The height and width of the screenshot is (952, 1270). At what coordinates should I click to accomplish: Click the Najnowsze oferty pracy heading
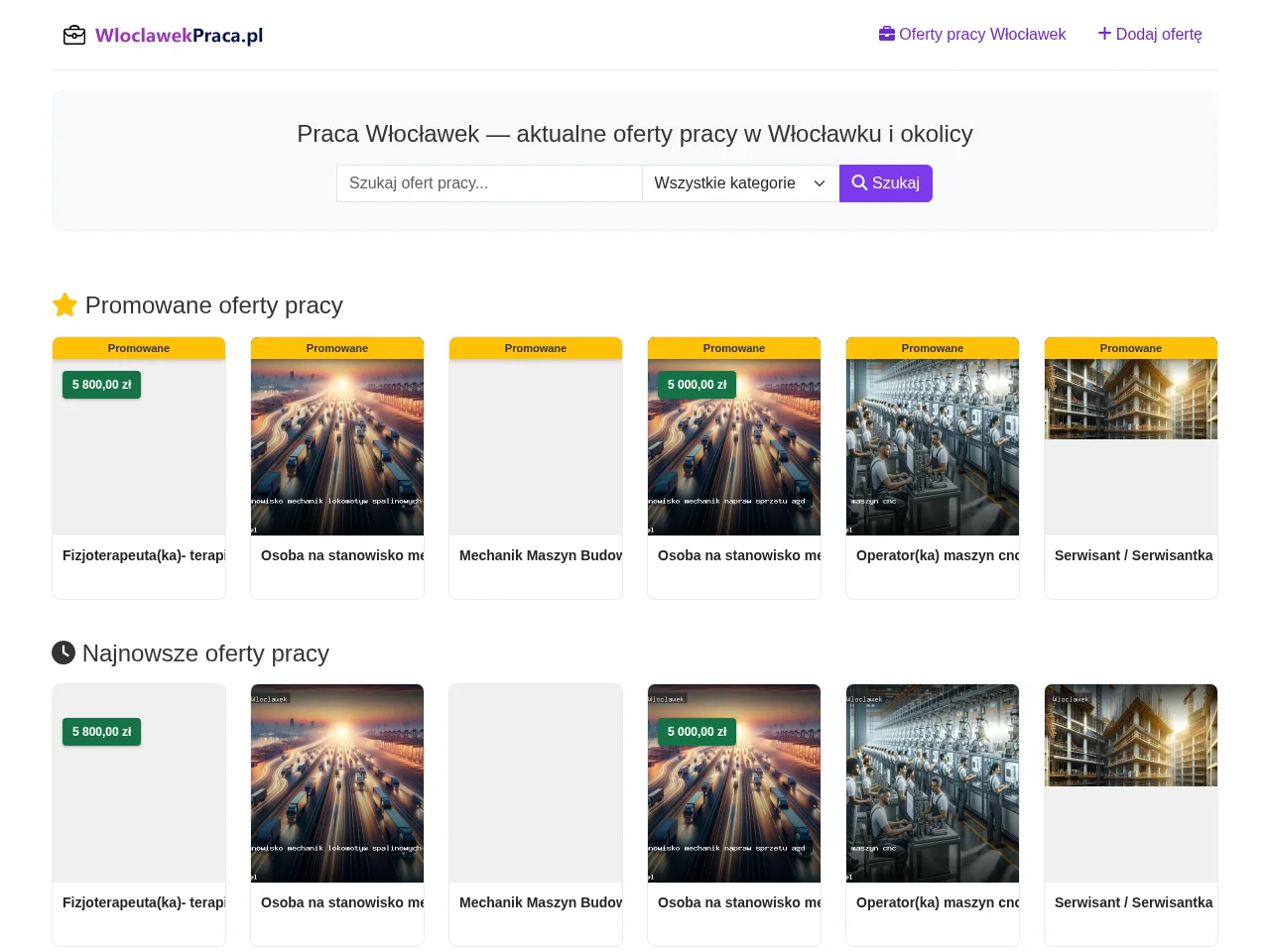point(190,654)
